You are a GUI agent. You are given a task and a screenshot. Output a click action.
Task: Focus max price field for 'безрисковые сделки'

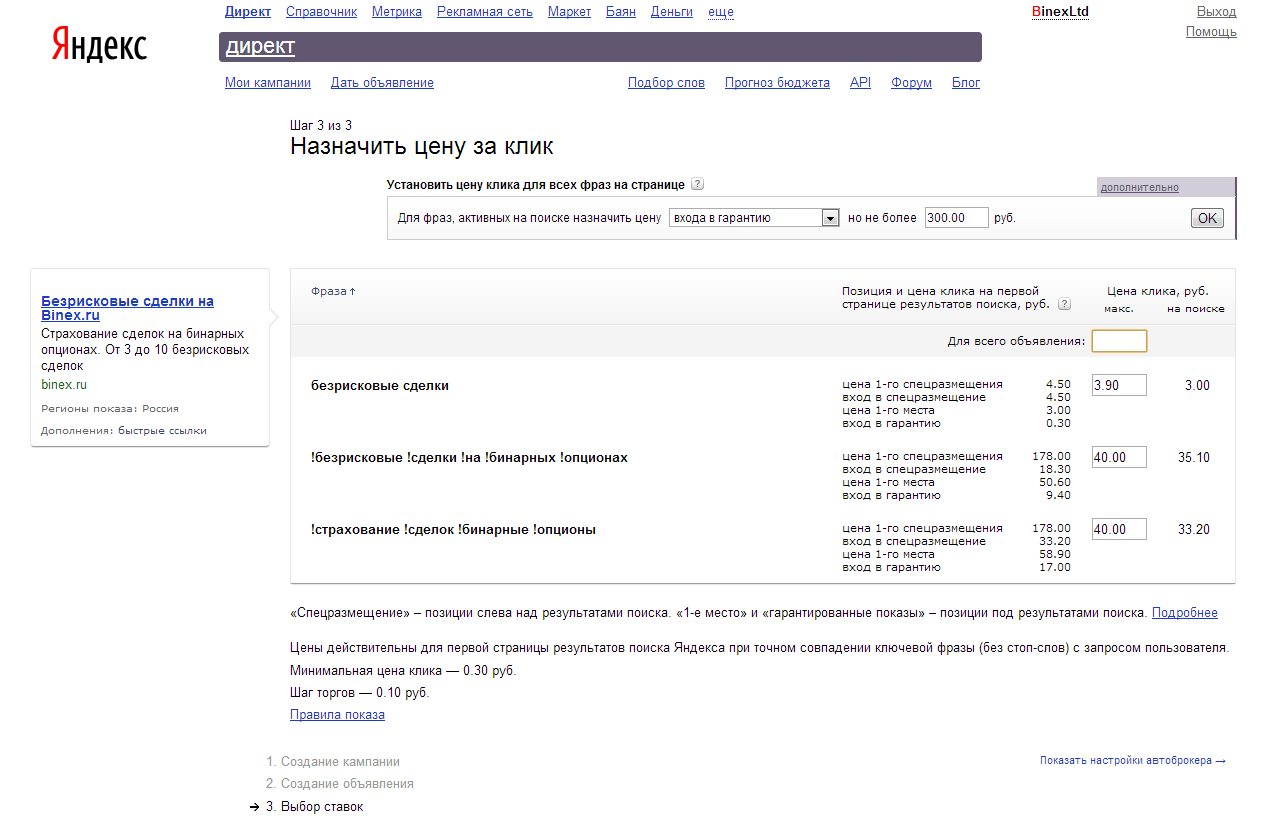click(x=1119, y=385)
